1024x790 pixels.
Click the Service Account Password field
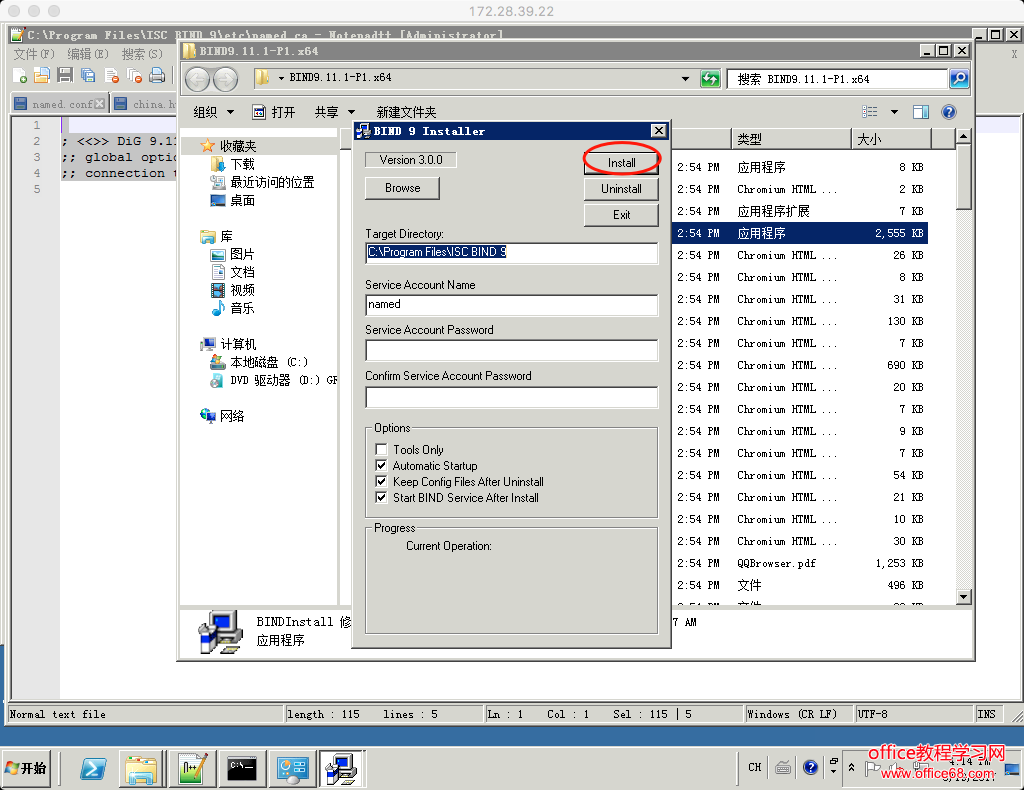(x=511, y=350)
